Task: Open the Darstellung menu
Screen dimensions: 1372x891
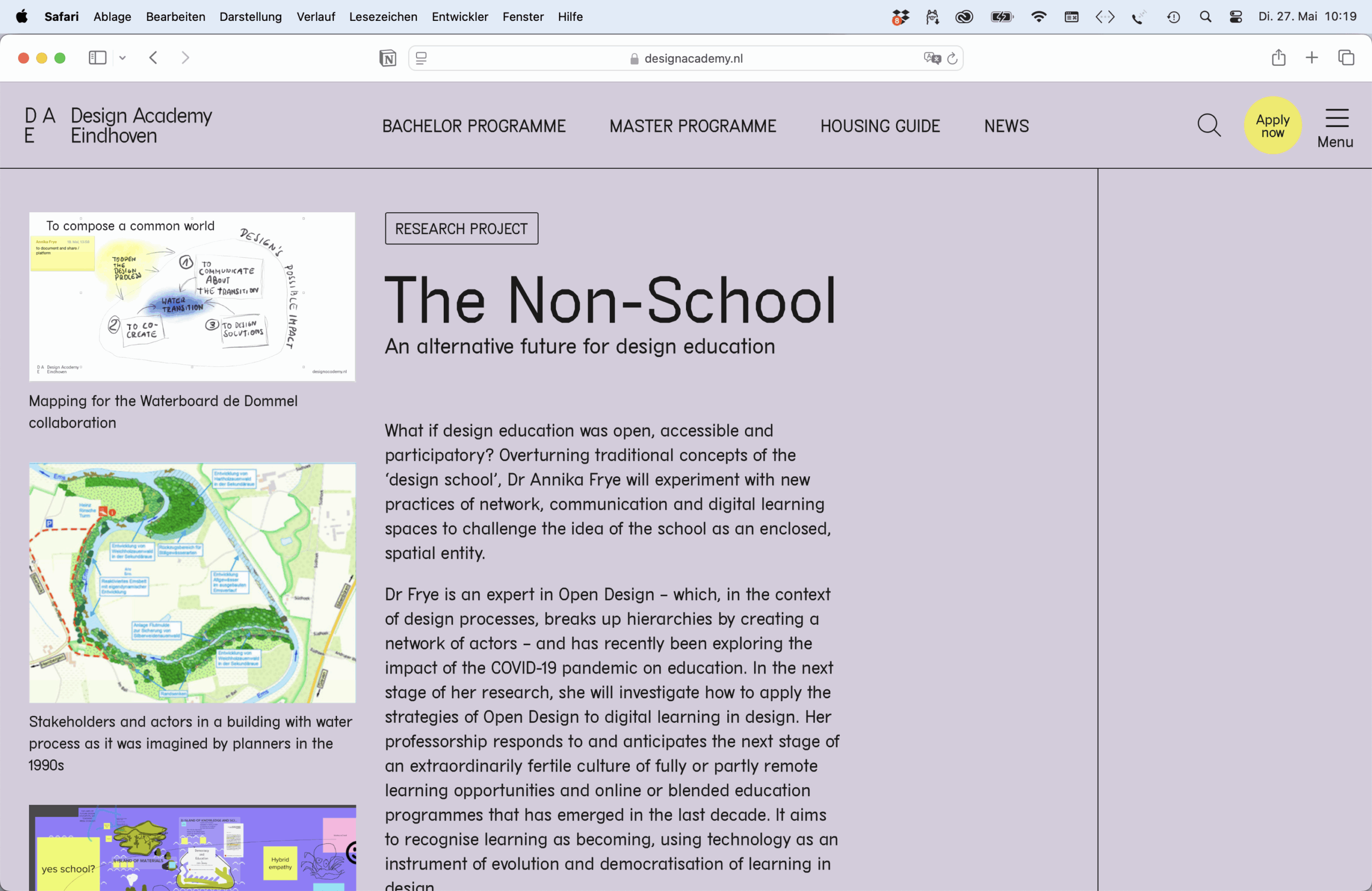Action: (x=251, y=16)
